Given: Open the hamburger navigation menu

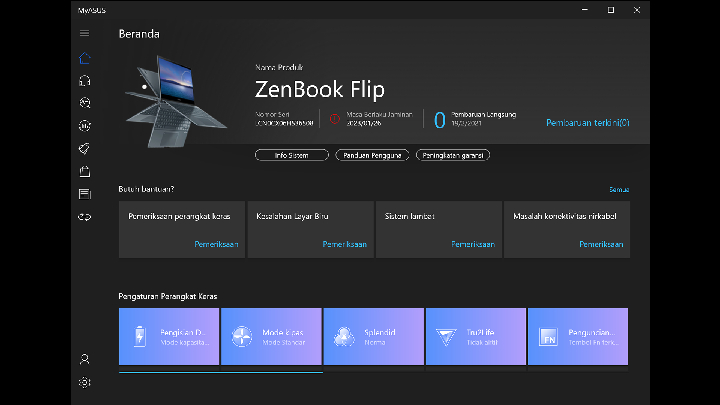Looking at the screenshot, I should point(85,34).
